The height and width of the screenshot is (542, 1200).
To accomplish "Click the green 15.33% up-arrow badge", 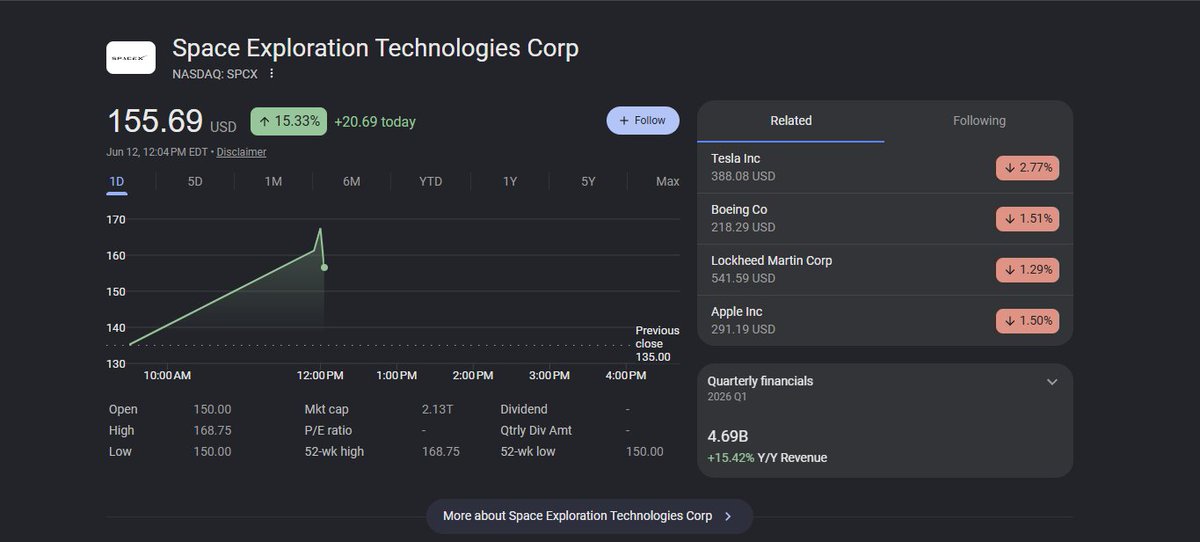I will 288,121.
